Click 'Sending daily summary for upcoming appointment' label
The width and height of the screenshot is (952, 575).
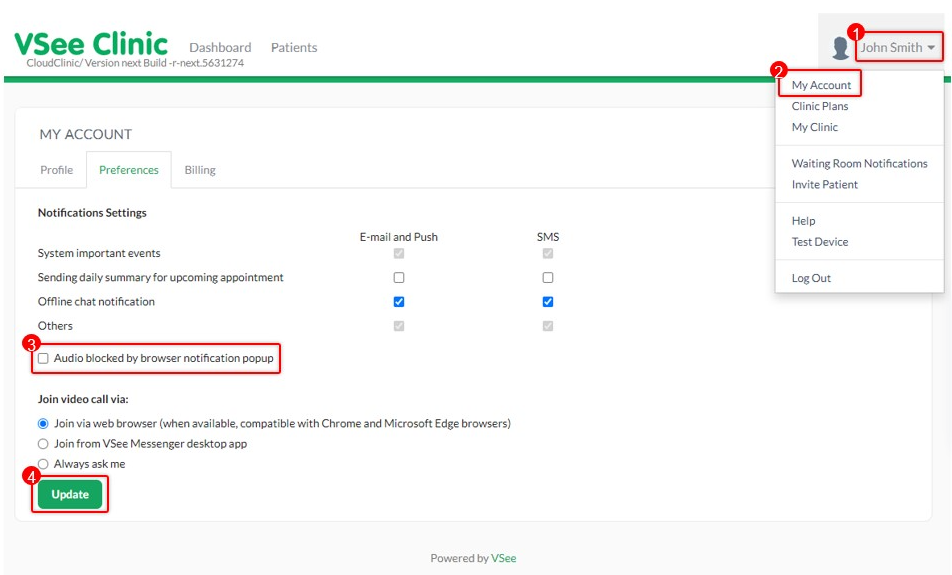[x=160, y=277]
